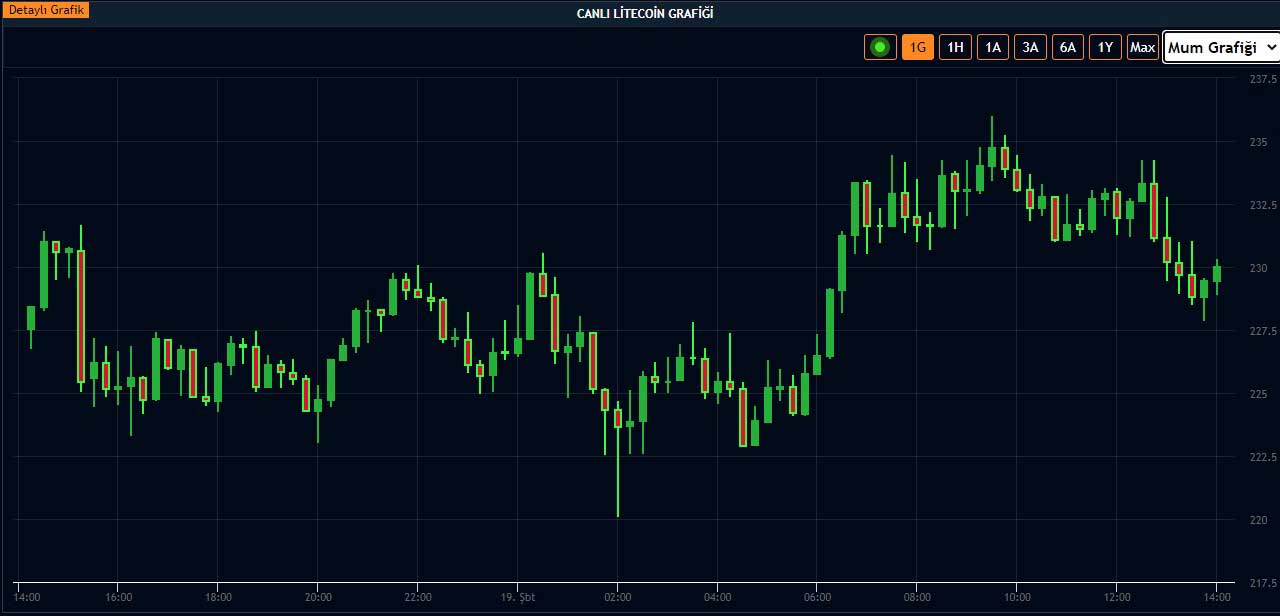Click the 230 price axis label
This screenshot has height=616, width=1280.
click(1258, 268)
